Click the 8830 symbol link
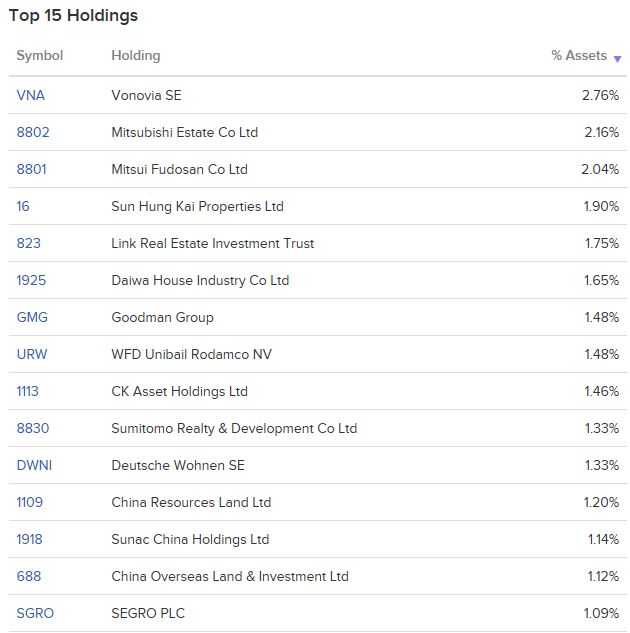Viewport: 630px width, 633px height. 33,428
